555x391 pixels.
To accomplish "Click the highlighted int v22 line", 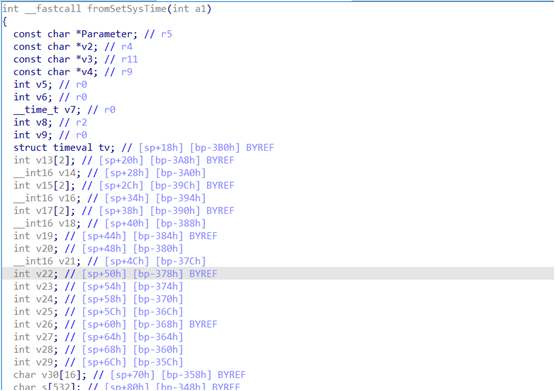I will [278, 274].
